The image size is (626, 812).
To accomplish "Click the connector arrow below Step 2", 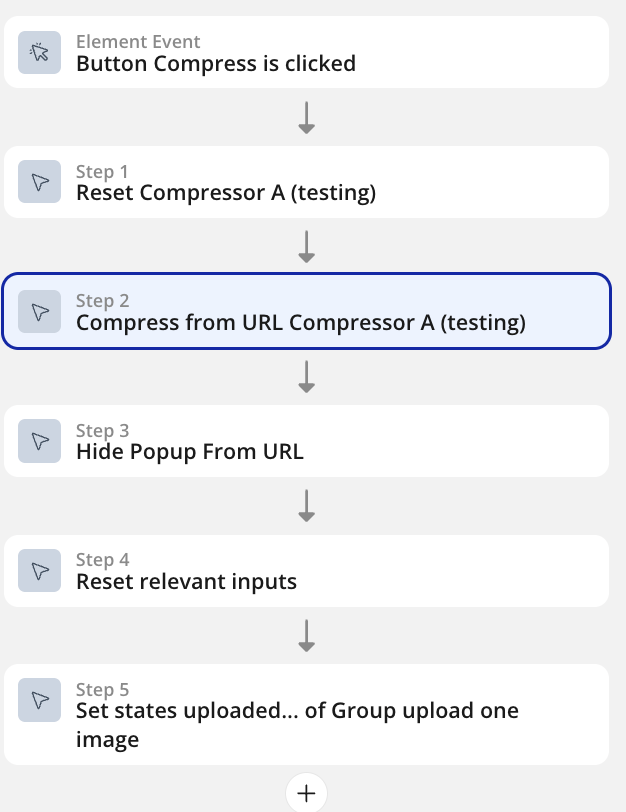I will click(x=307, y=376).
